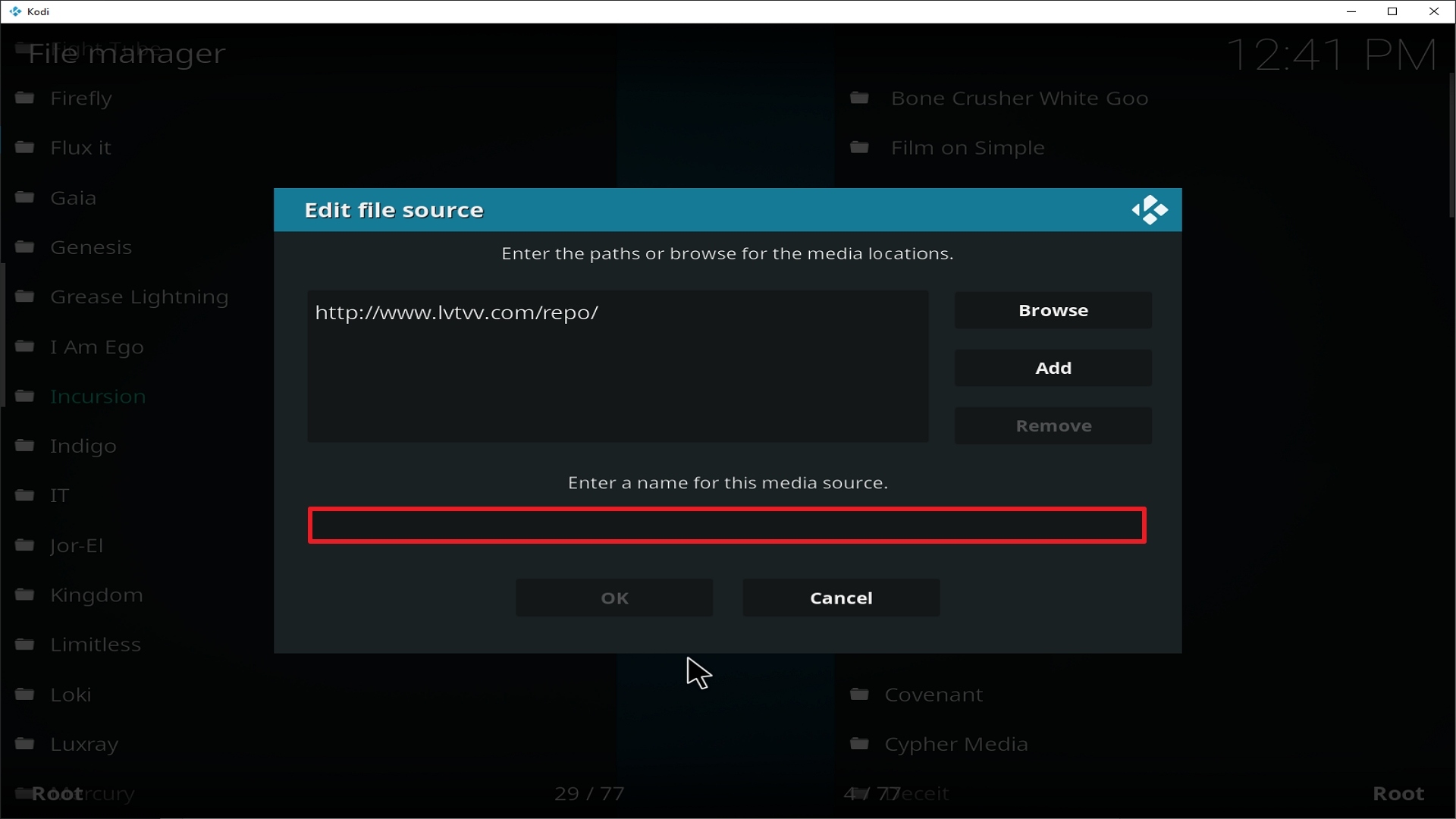This screenshot has width=1456, height=819.
Task: Click the Kingdom folder icon
Action: click(25, 595)
